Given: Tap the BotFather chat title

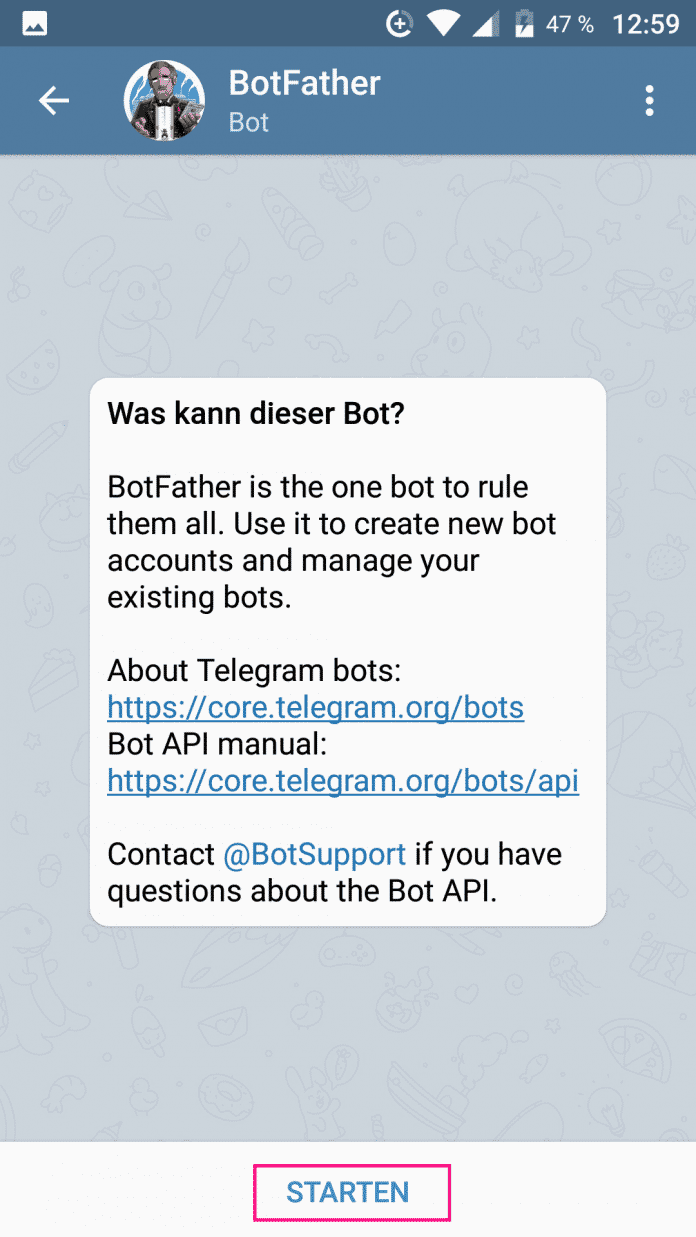Looking at the screenshot, I should click(304, 83).
